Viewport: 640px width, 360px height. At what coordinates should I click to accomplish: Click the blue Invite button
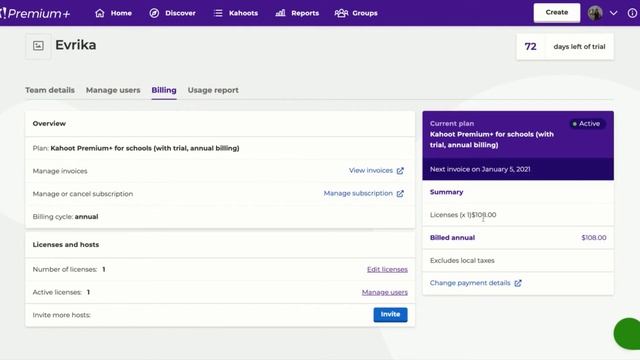point(390,314)
